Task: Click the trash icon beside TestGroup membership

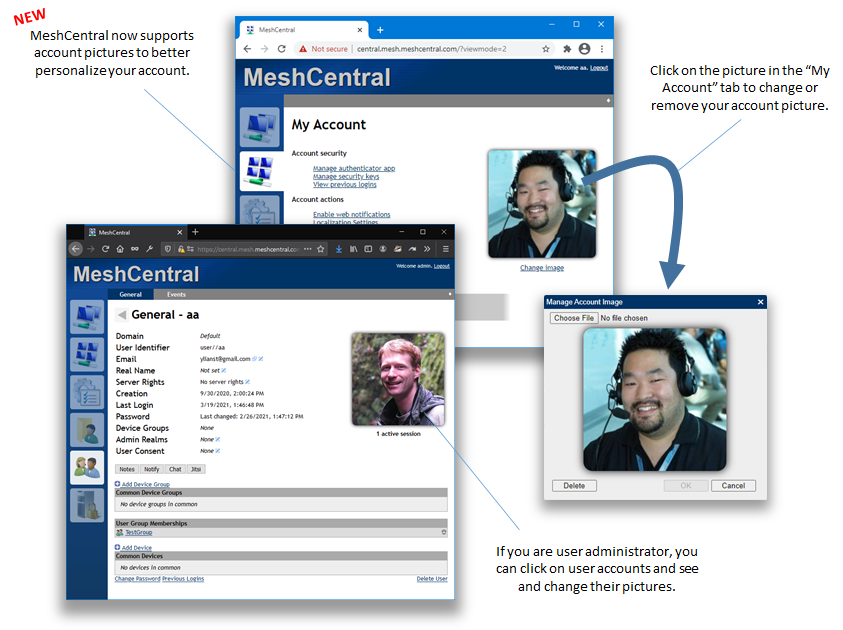Action: coord(443,533)
